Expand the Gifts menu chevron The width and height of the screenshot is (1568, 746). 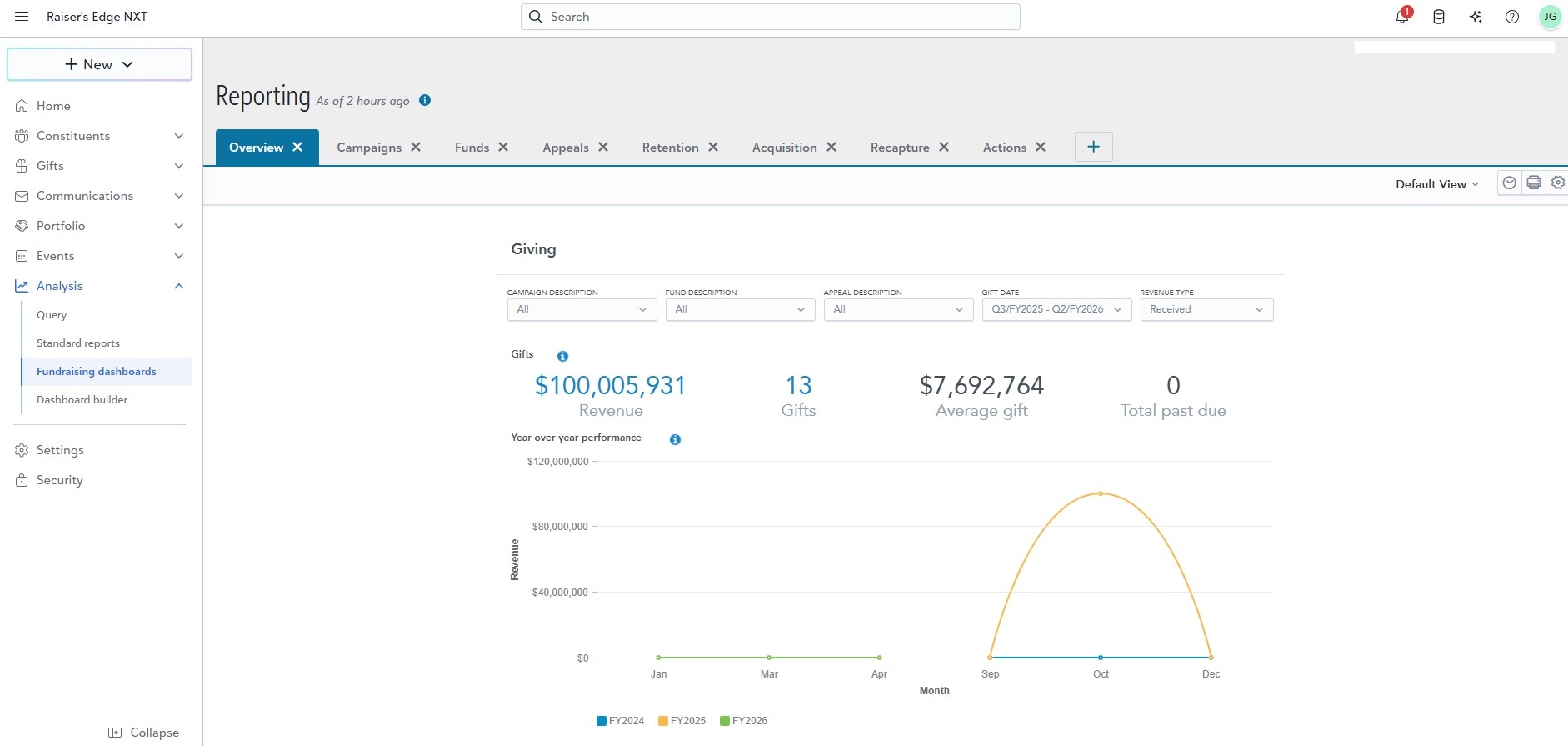pyautogui.click(x=179, y=166)
